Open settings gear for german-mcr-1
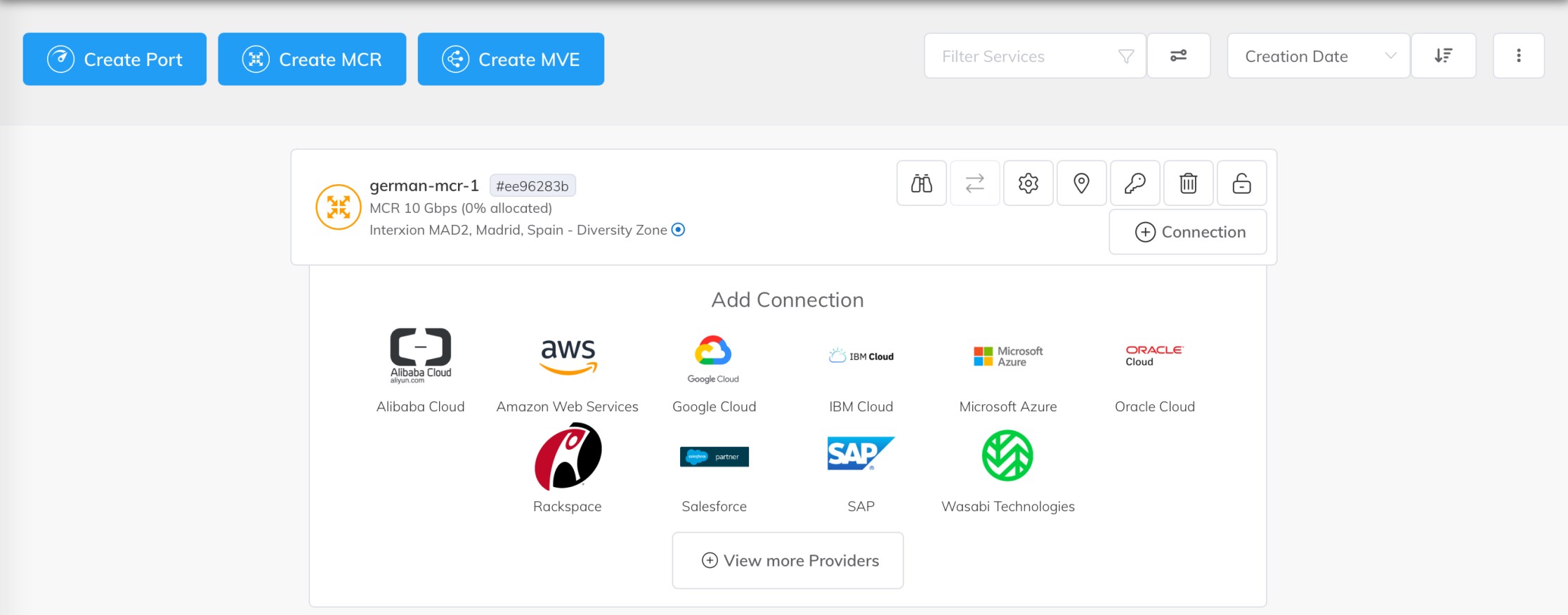This screenshot has width=1568, height=615. click(1028, 183)
